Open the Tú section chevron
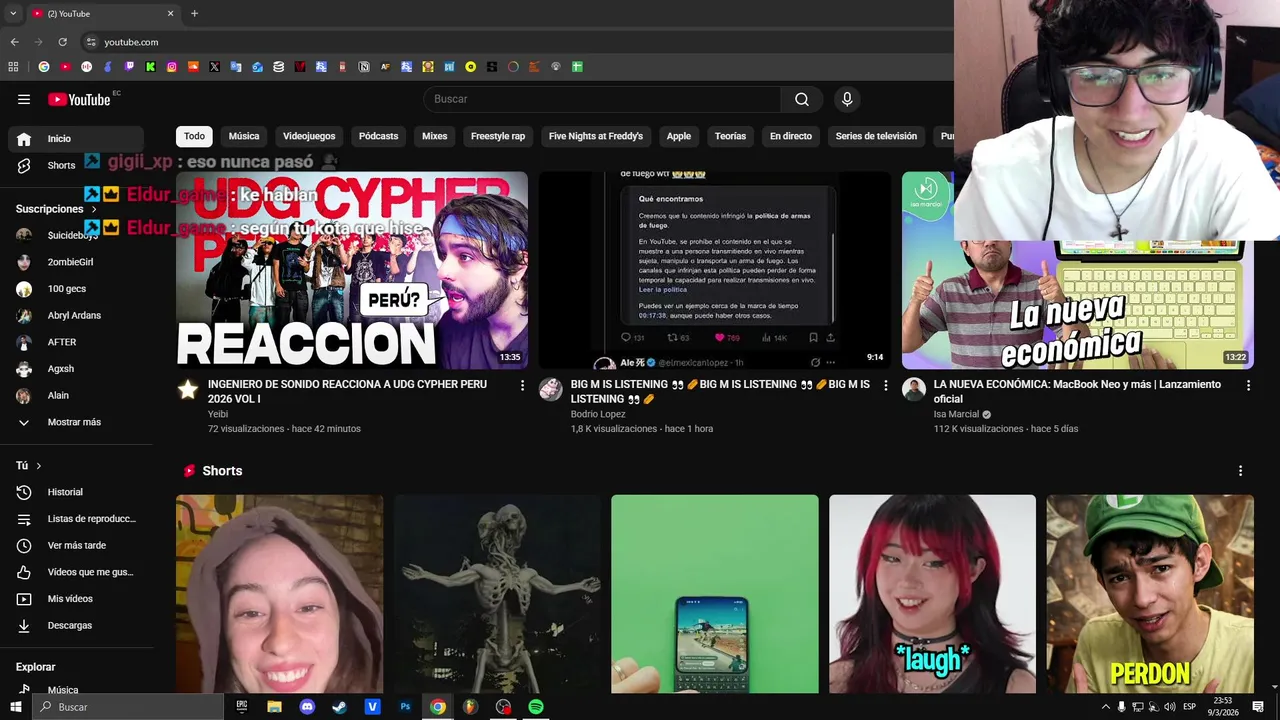 click(39, 466)
